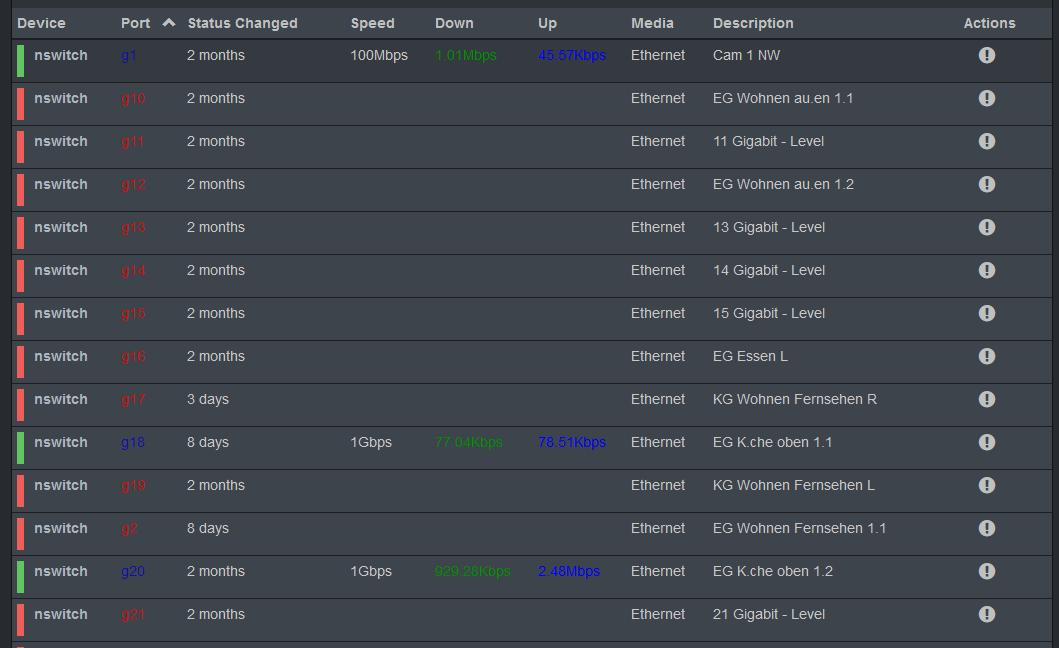This screenshot has width=1059, height=648.
Task: Click the alert icon for 21 Gigabit - Level
Action: coord(986,614)
